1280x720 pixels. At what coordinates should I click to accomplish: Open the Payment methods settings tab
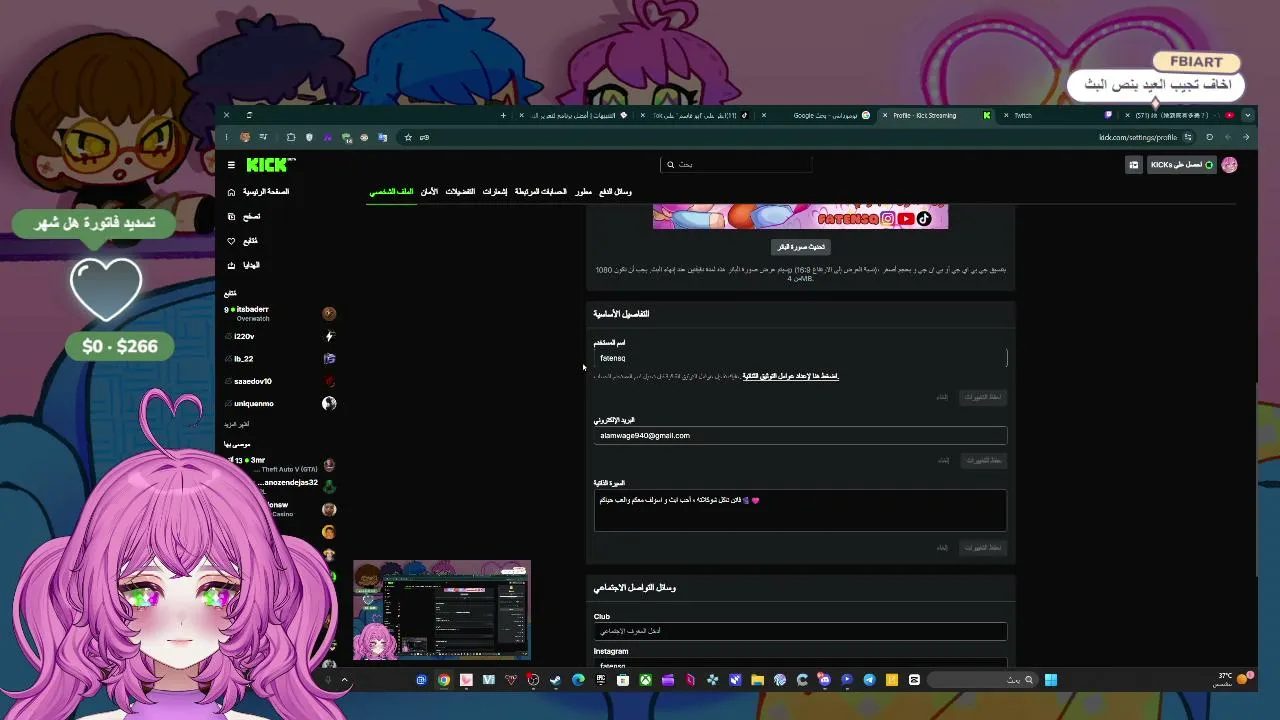click(x=615, y=192)
